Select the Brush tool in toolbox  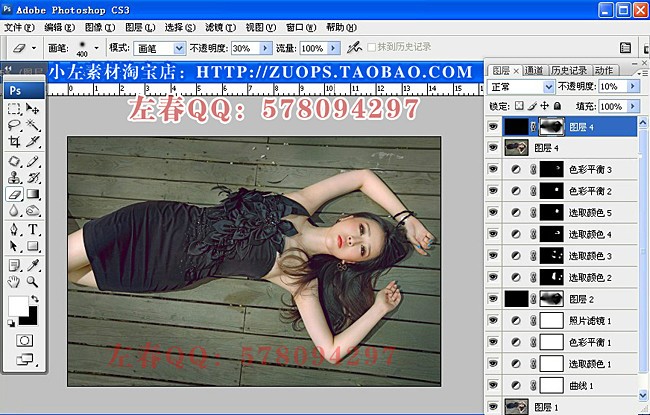(32, 161)
